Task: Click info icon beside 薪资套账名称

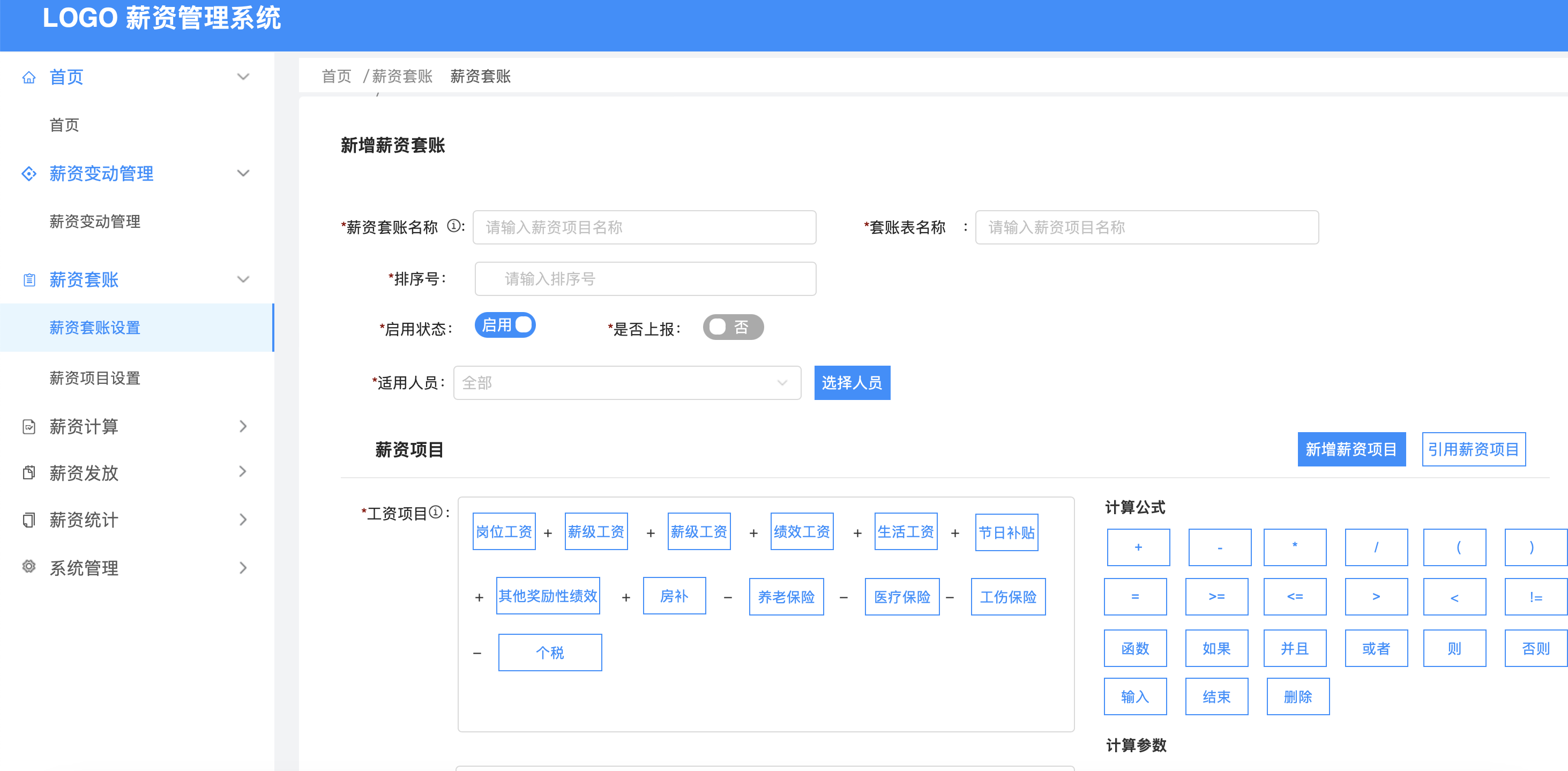Action: [453, 226]
